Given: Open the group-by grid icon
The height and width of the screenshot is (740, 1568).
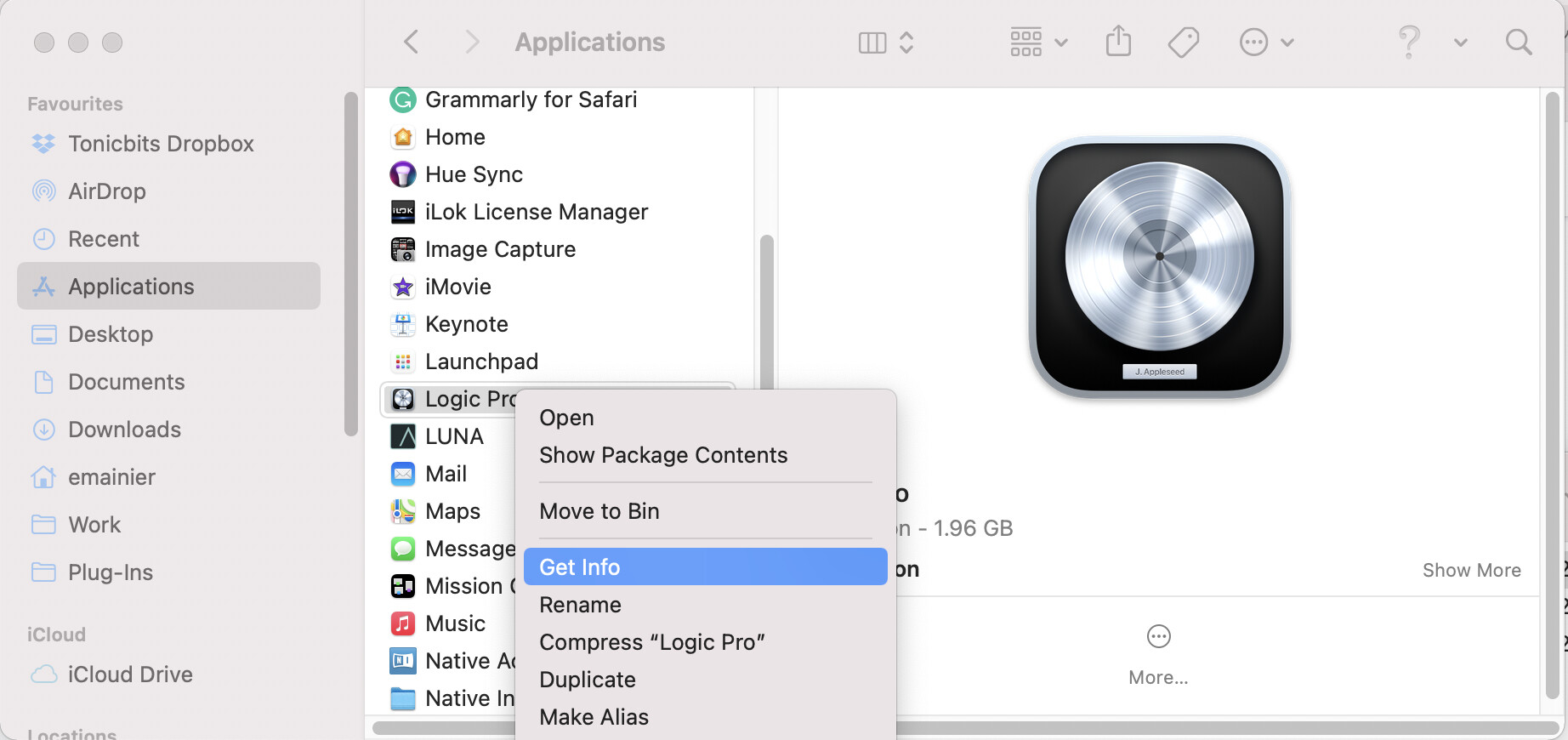Looking at the screenshot, I should (1025, 43).
